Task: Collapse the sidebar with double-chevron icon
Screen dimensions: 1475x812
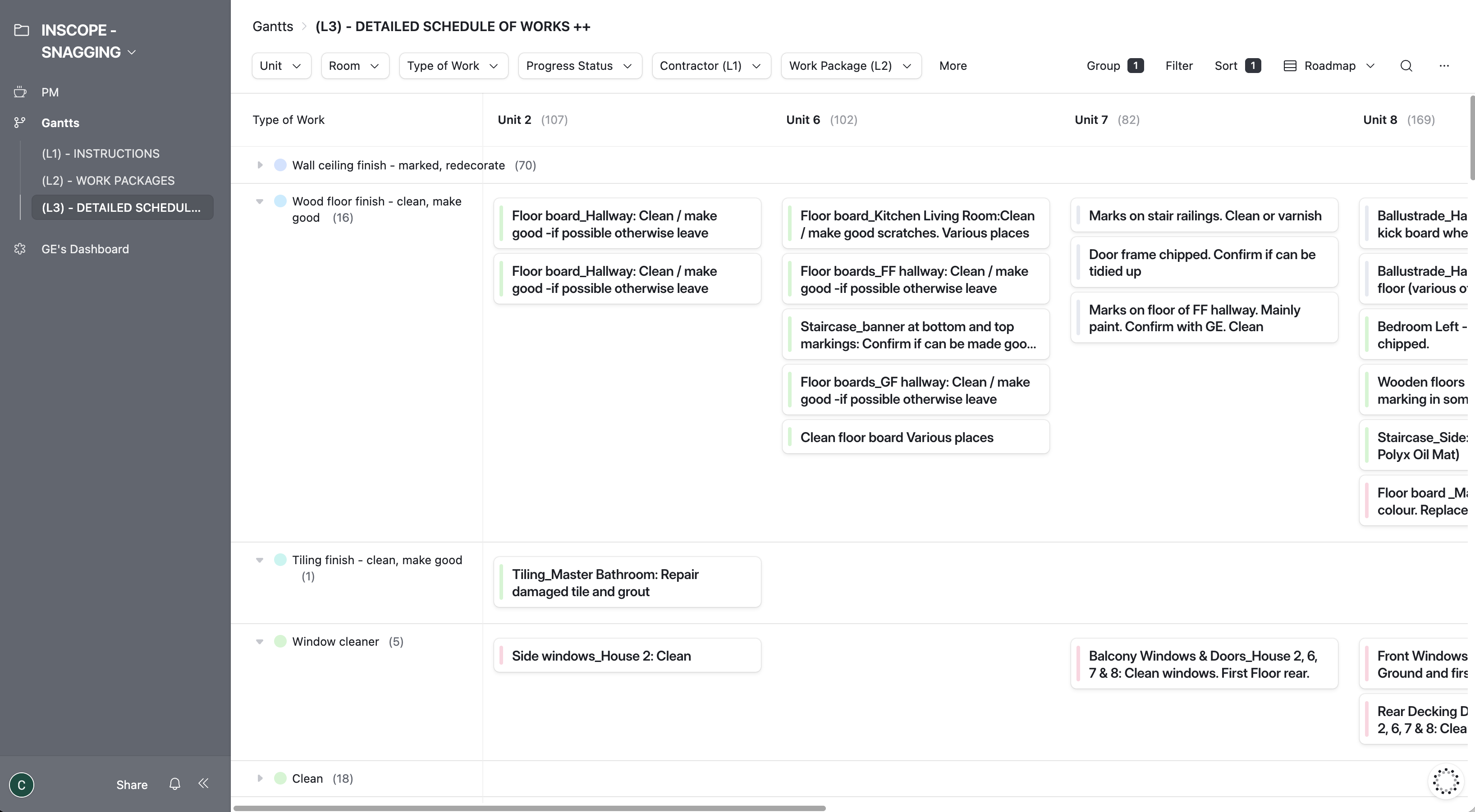Action: pyautogui.click(x=203, y=784)
